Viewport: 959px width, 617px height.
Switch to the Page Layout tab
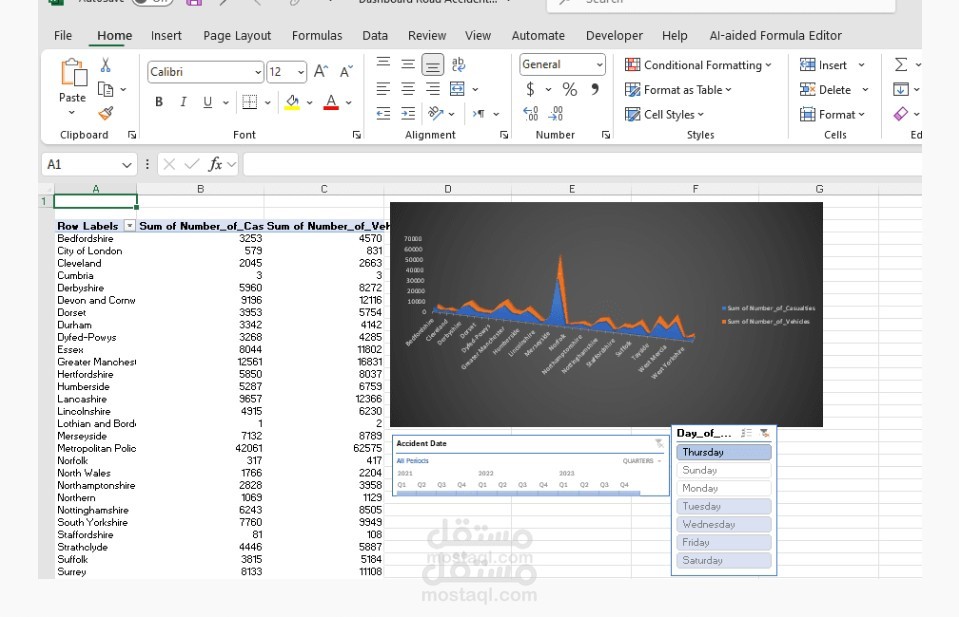pos(237,35)
